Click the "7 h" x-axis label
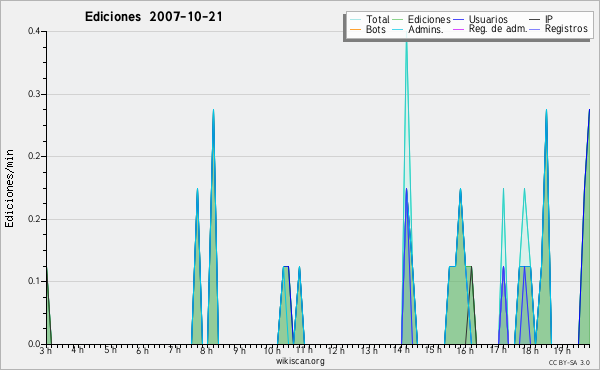 [x=174, y=350]
